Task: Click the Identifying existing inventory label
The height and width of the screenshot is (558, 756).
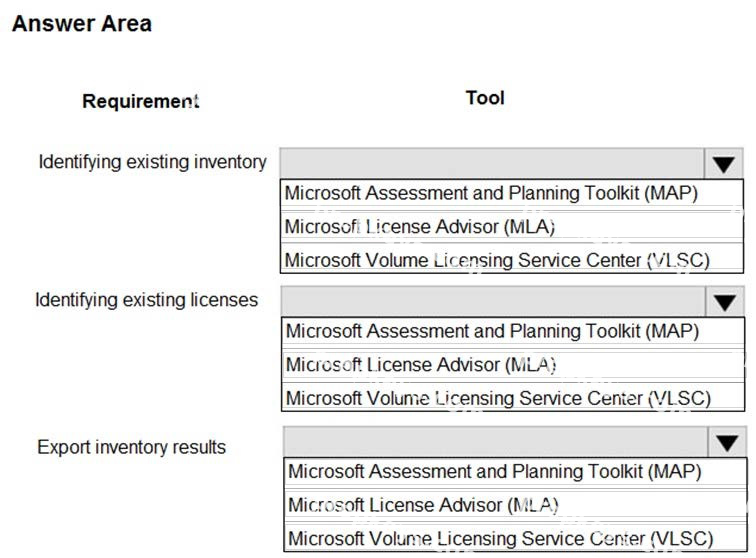Action: (x=152, y=162)
